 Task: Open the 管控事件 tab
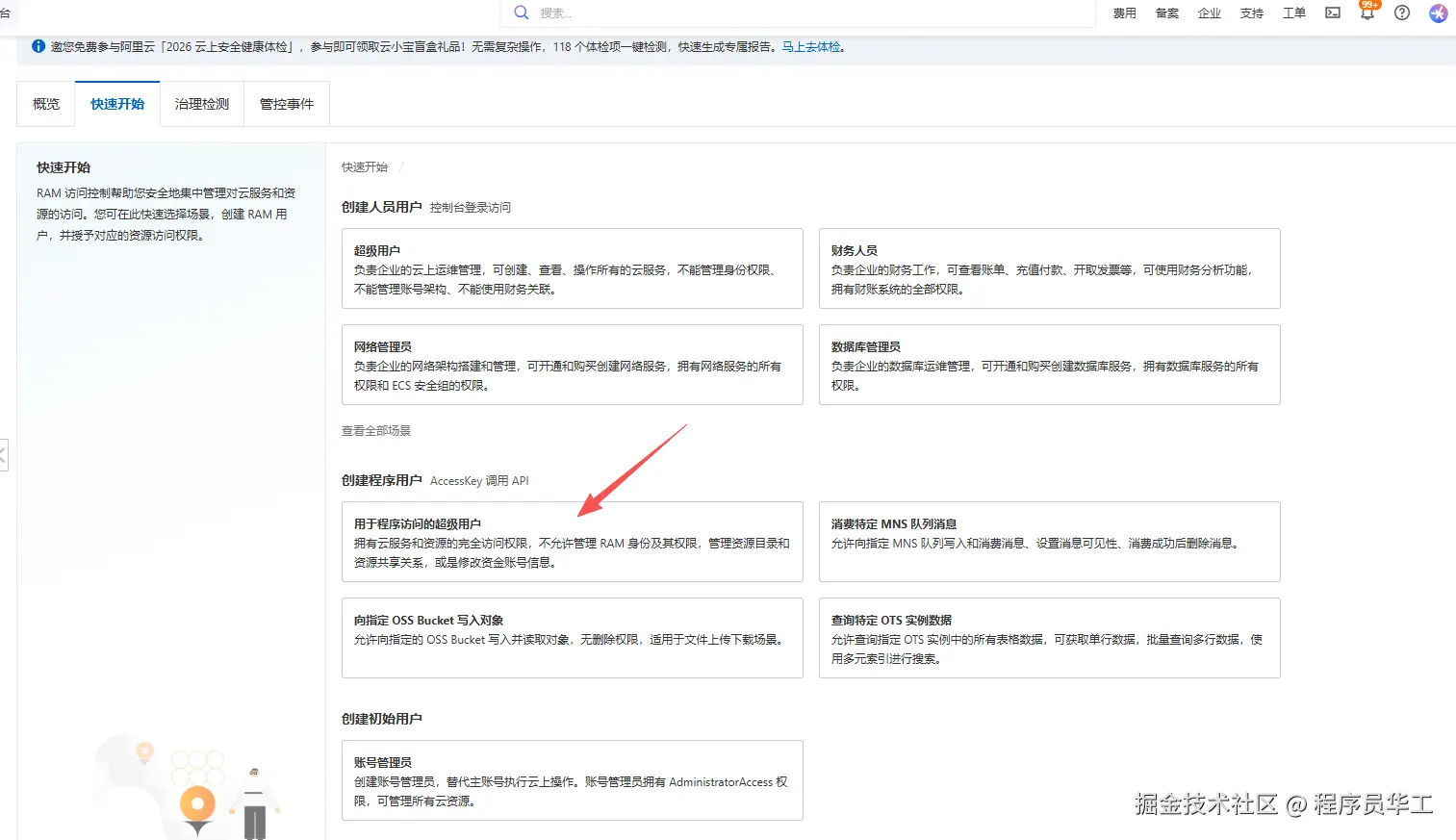pyautogui.click(x=287, y=104)
